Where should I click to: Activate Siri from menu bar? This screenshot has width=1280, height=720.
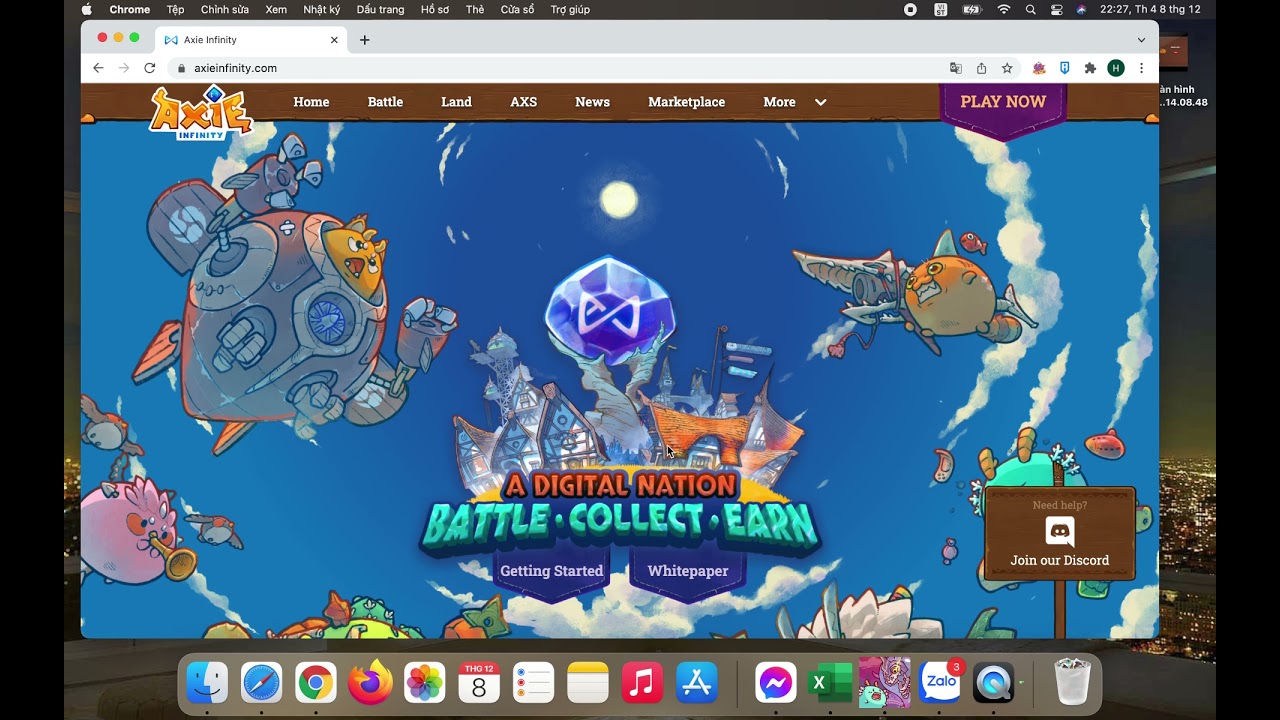[x=1082, y=9]
